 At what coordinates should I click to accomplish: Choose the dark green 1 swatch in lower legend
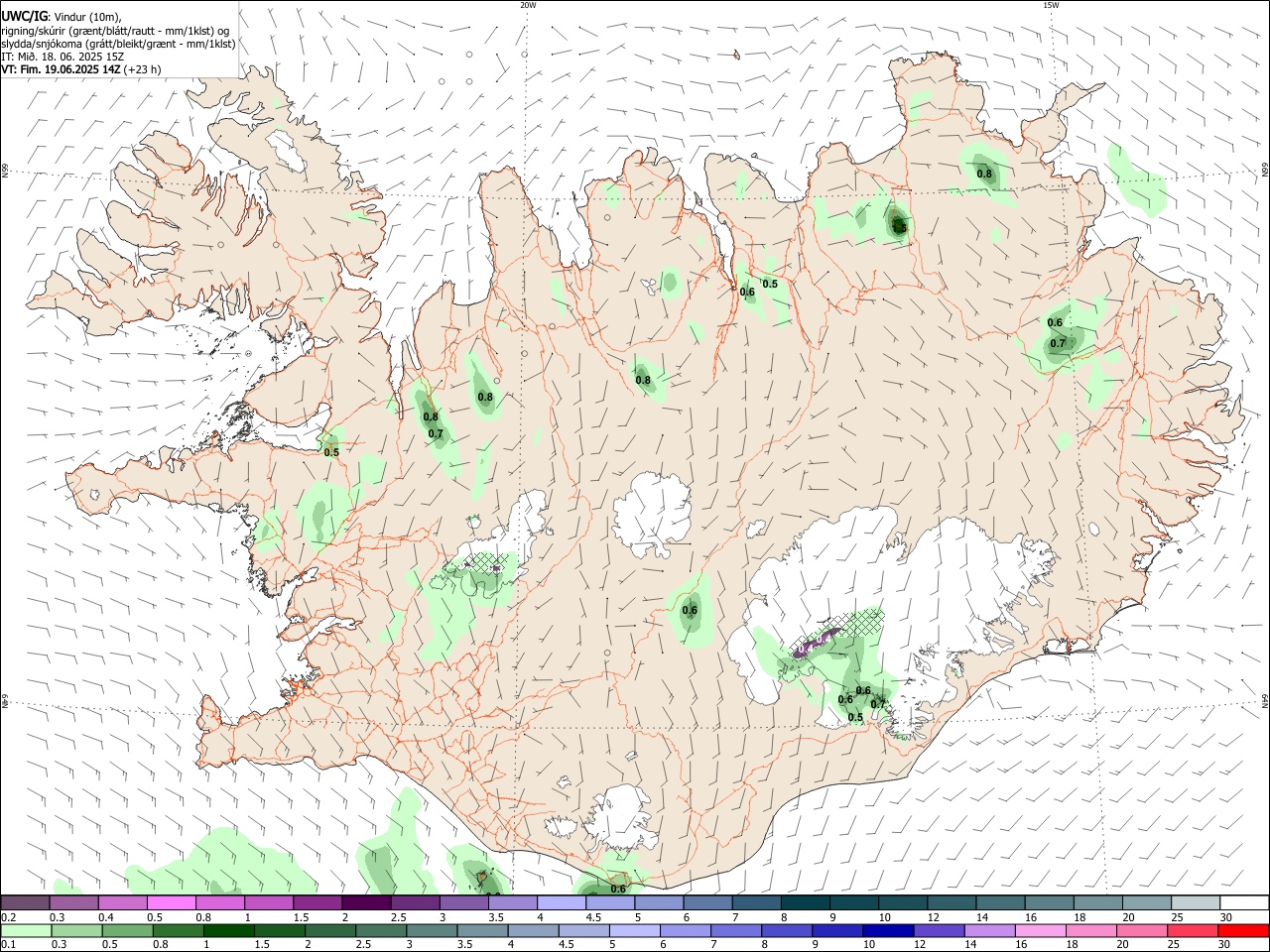coord(229,931)
